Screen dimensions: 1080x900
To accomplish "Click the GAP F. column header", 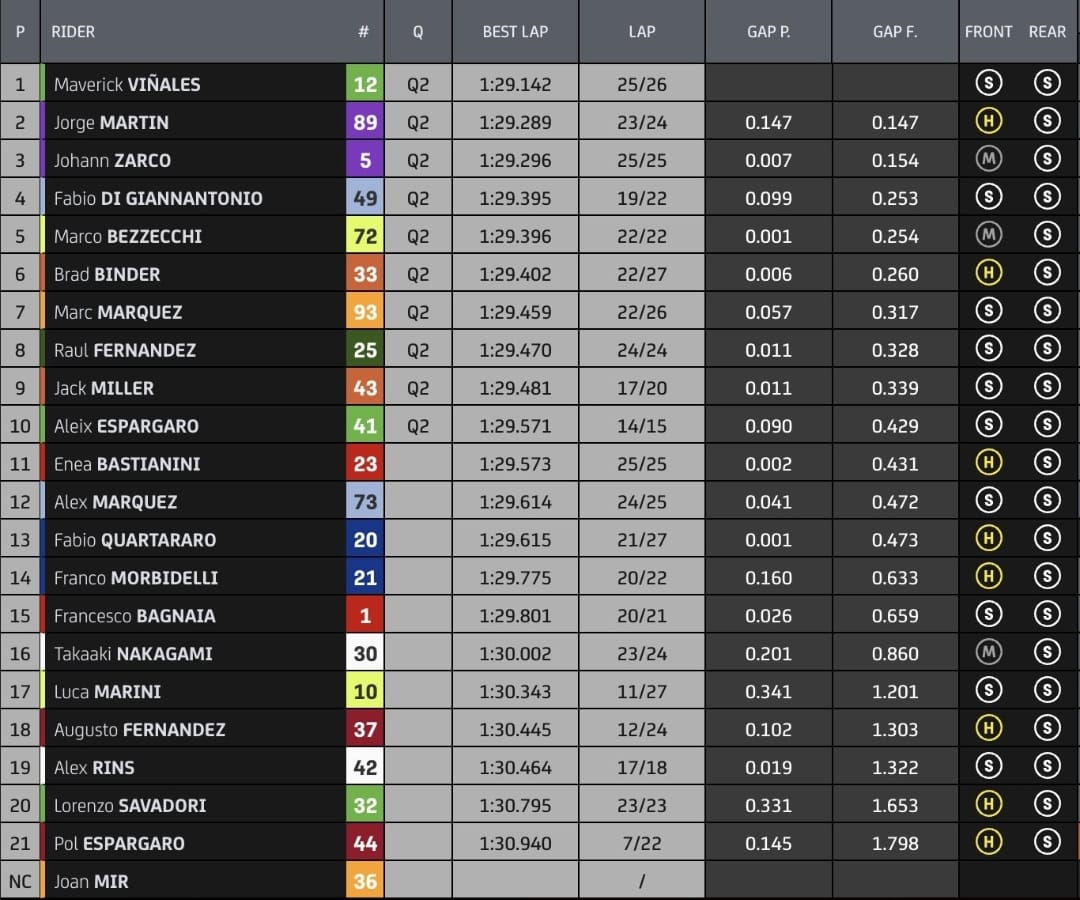I will 894,32.
